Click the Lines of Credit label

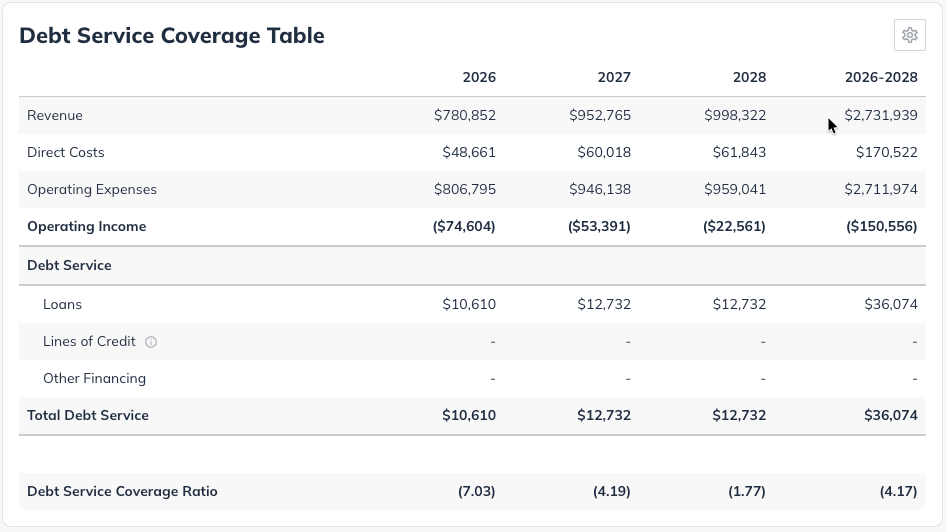[89, 341]
